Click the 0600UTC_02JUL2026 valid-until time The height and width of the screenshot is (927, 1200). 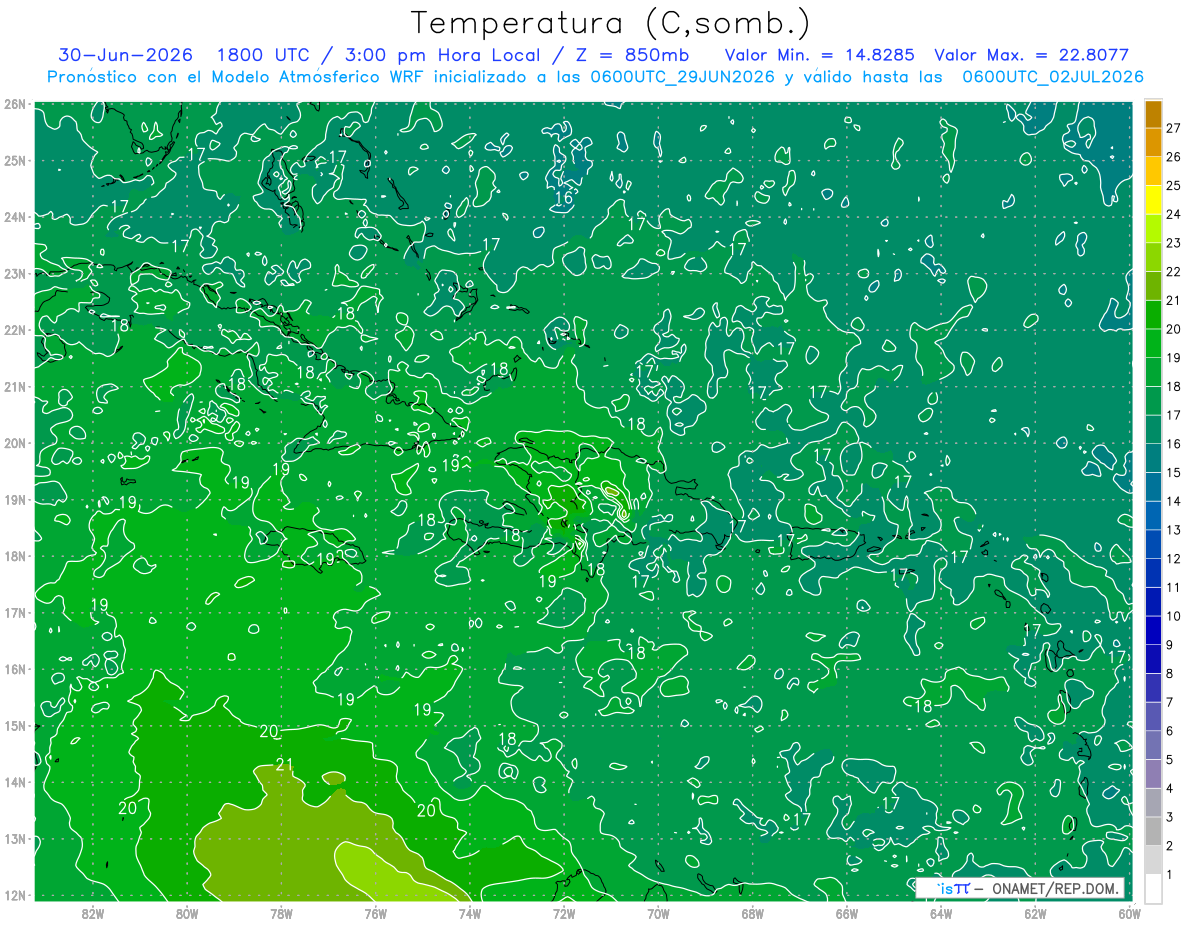tap(1053, 76)
